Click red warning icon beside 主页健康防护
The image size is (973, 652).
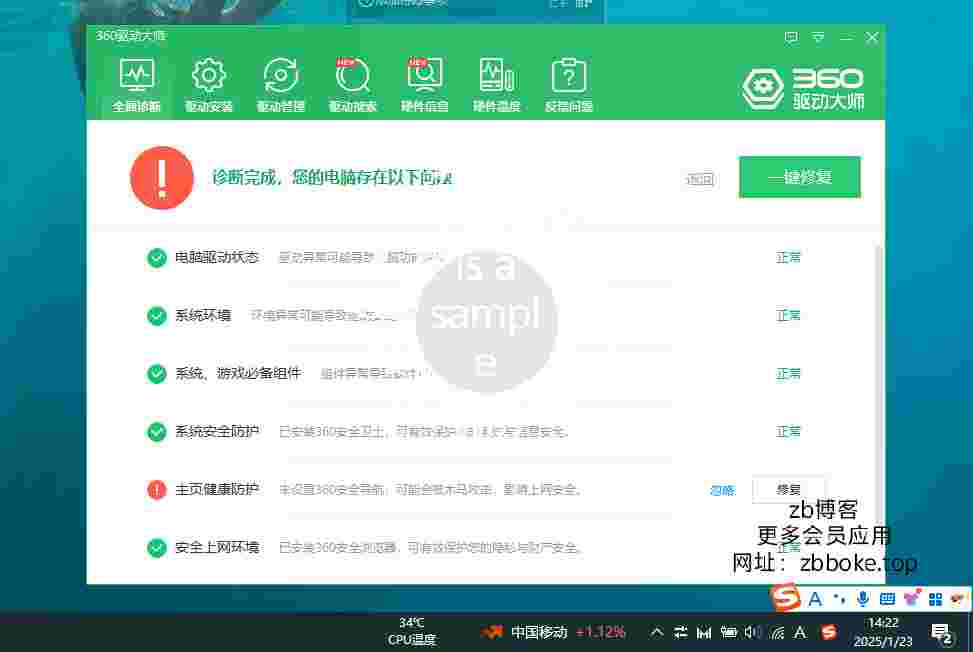(156, 490)
